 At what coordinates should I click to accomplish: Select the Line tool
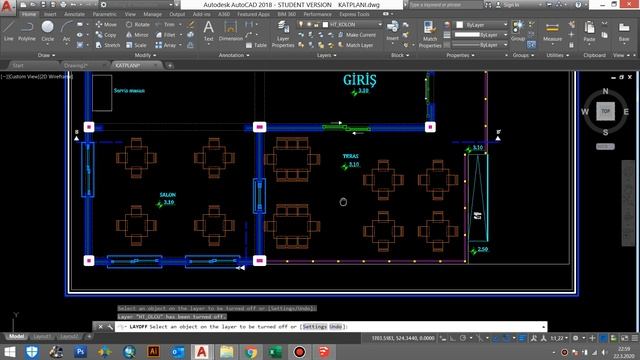(x=9, y=31)
